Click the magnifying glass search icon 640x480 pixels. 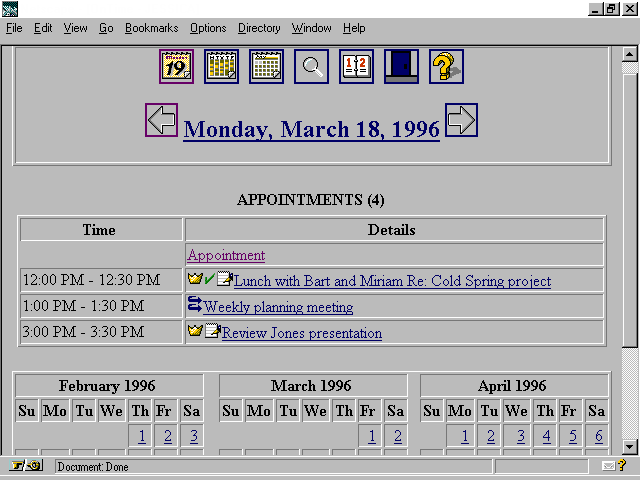coord(311,67)
